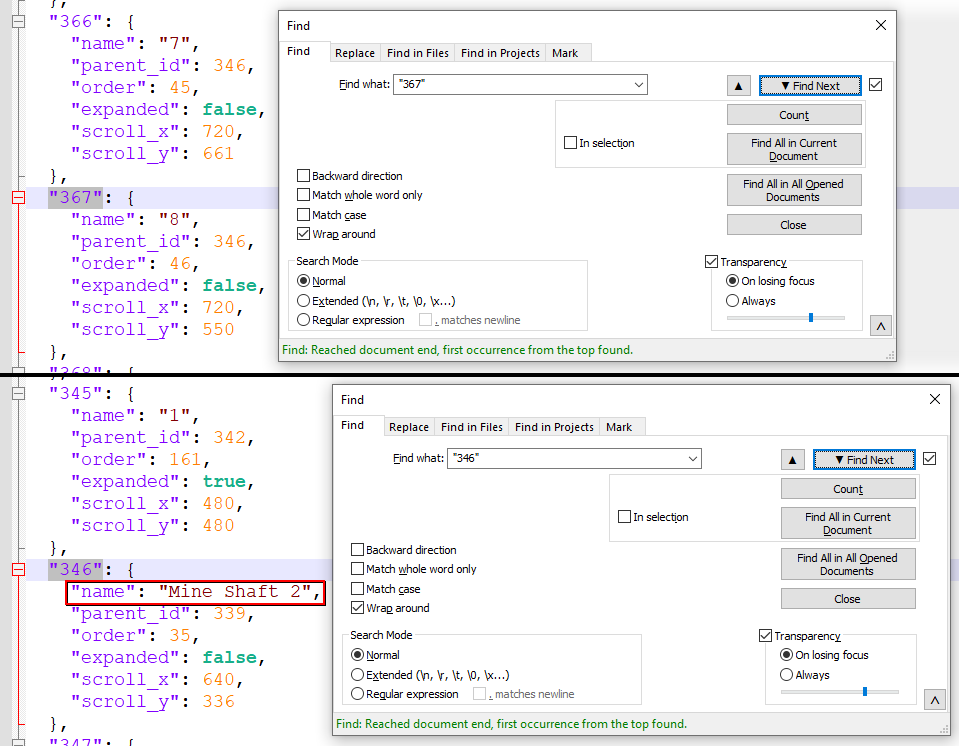Image resolution: width=959 pixels, height=746 pixels.
Task: Toggle the checkbox next to Find Next in "367" dialog
Action: coord(876,85)
